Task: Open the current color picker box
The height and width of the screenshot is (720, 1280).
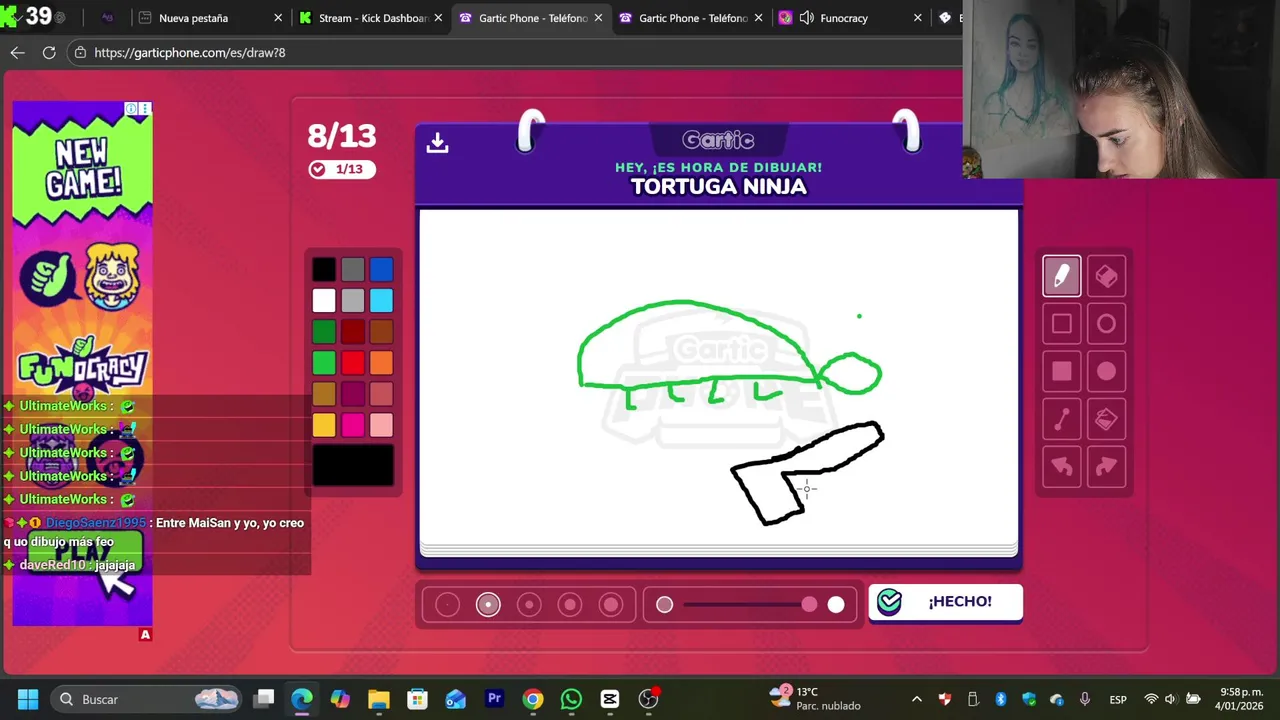Action: pos(353,466)
